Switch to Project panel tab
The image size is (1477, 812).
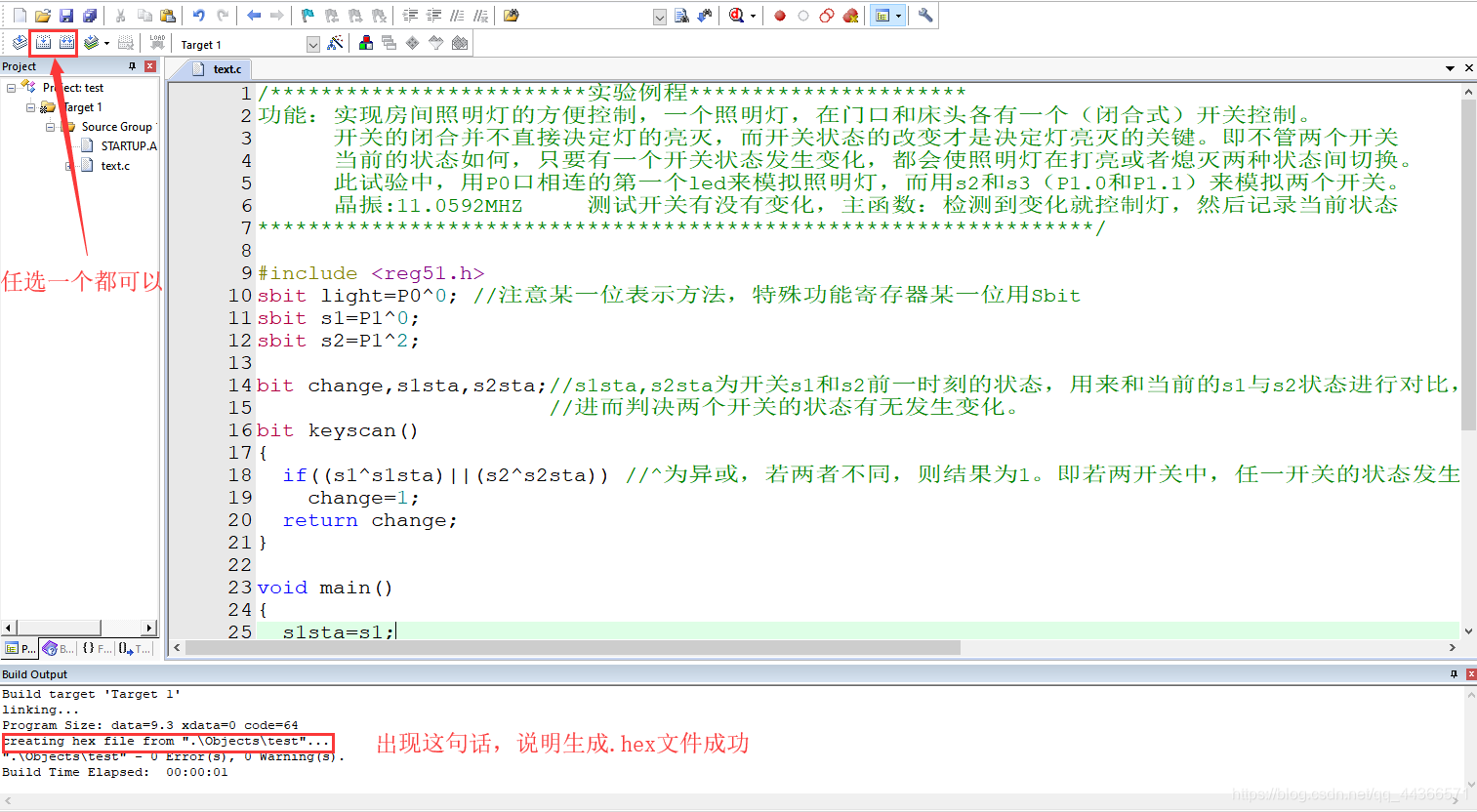pos(20,648)
